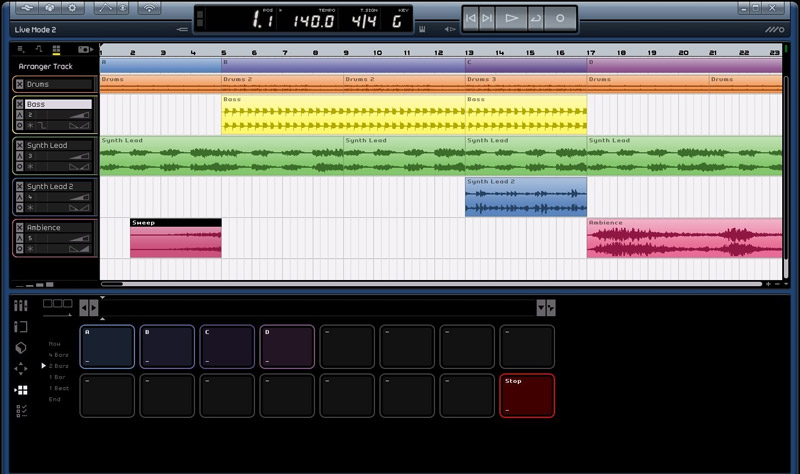800x474 pixels.
Task: Click the Record button in transport
Action: [x=560, y=19]
